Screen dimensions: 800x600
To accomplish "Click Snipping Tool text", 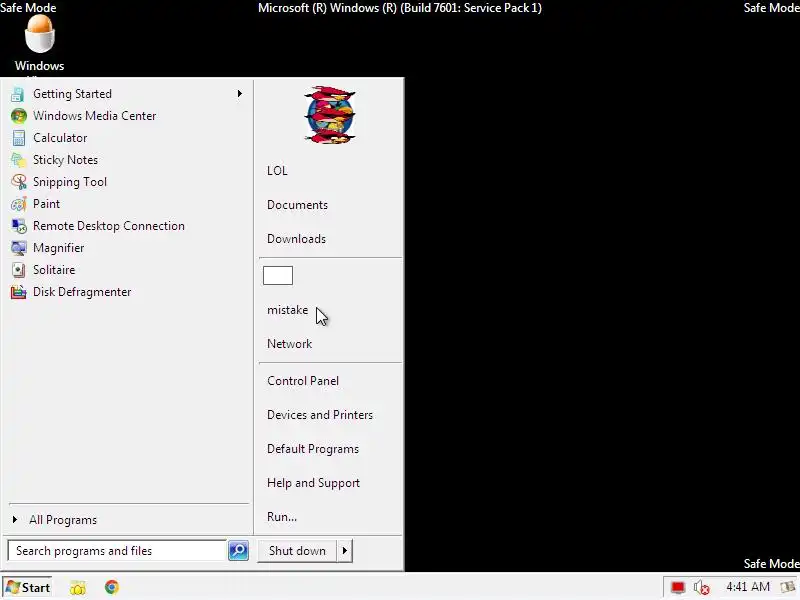I will [x=70, y=182].
